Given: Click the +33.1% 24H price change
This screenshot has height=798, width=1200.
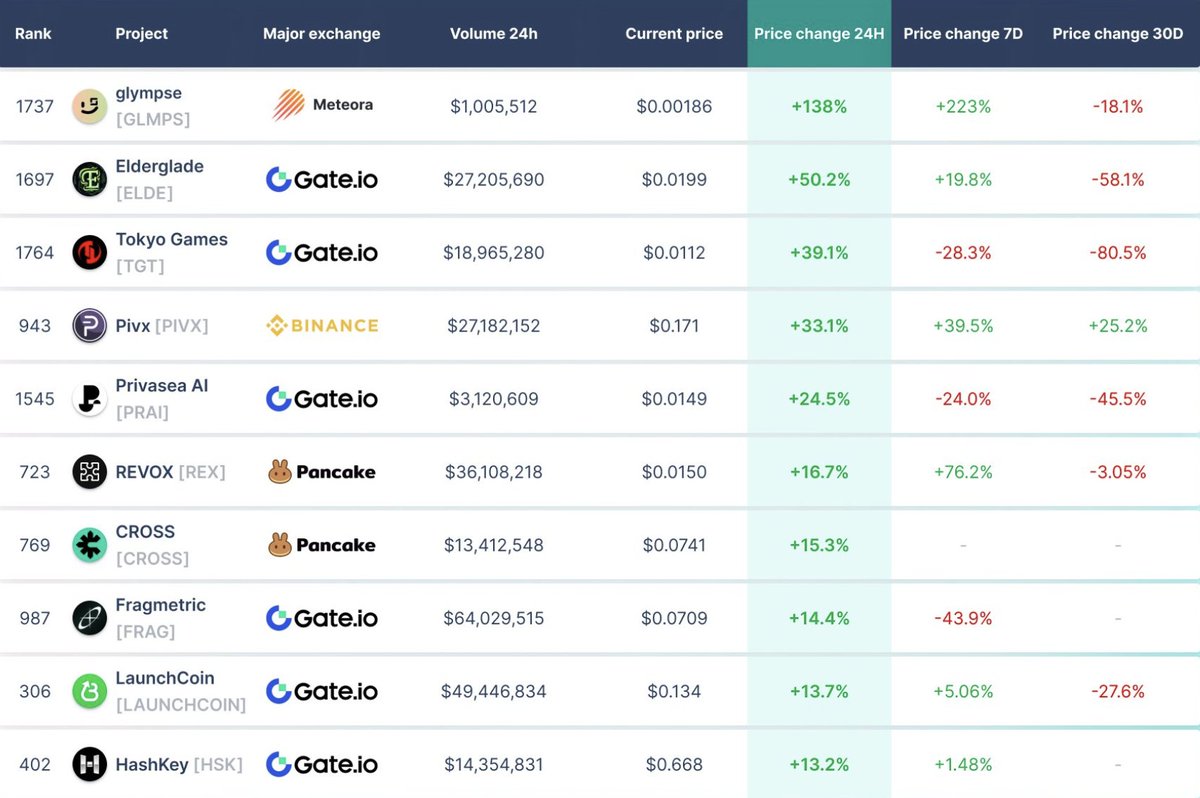Looking at the screenshot, I should click(819, 325).
